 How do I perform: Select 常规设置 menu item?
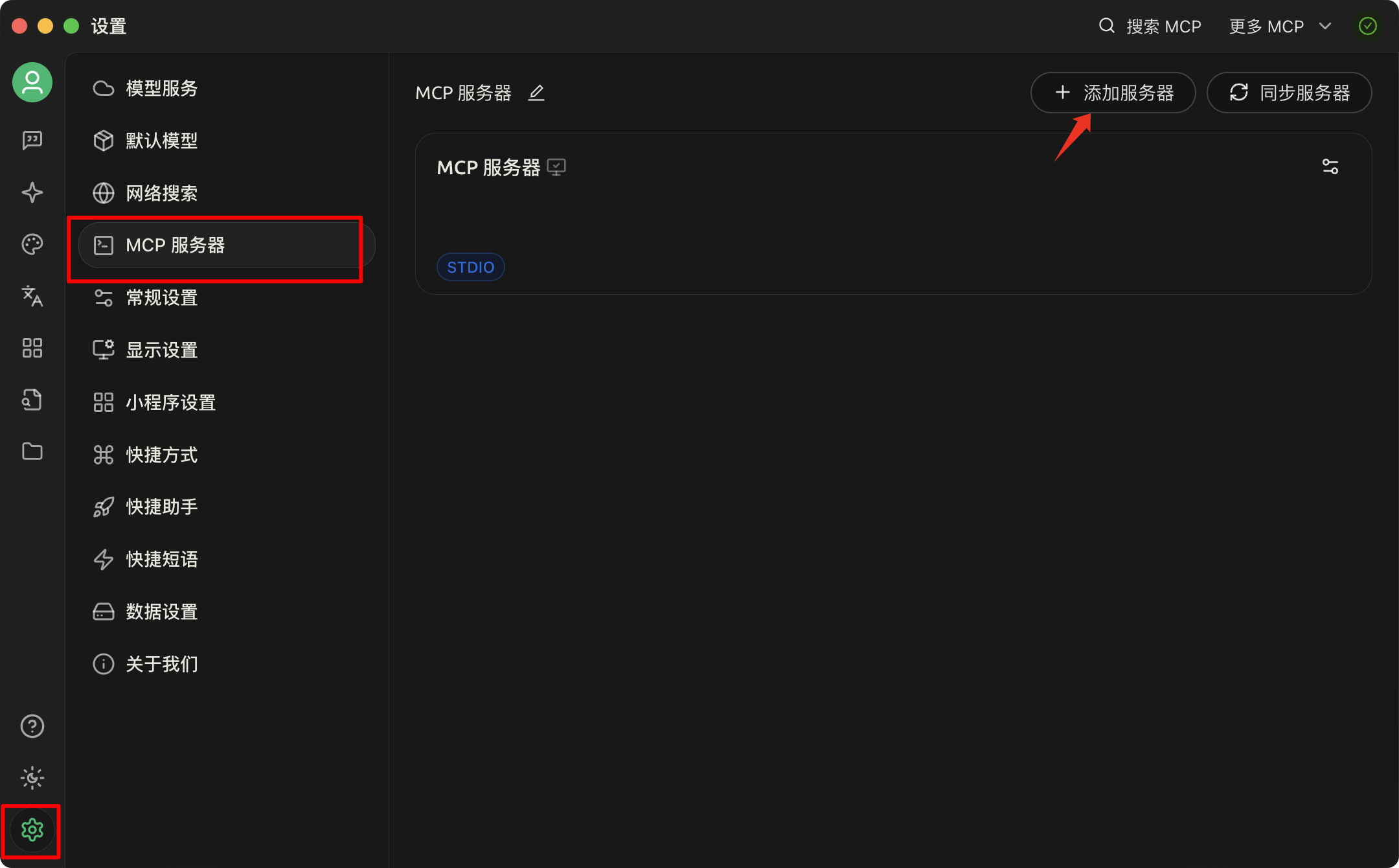161,298
